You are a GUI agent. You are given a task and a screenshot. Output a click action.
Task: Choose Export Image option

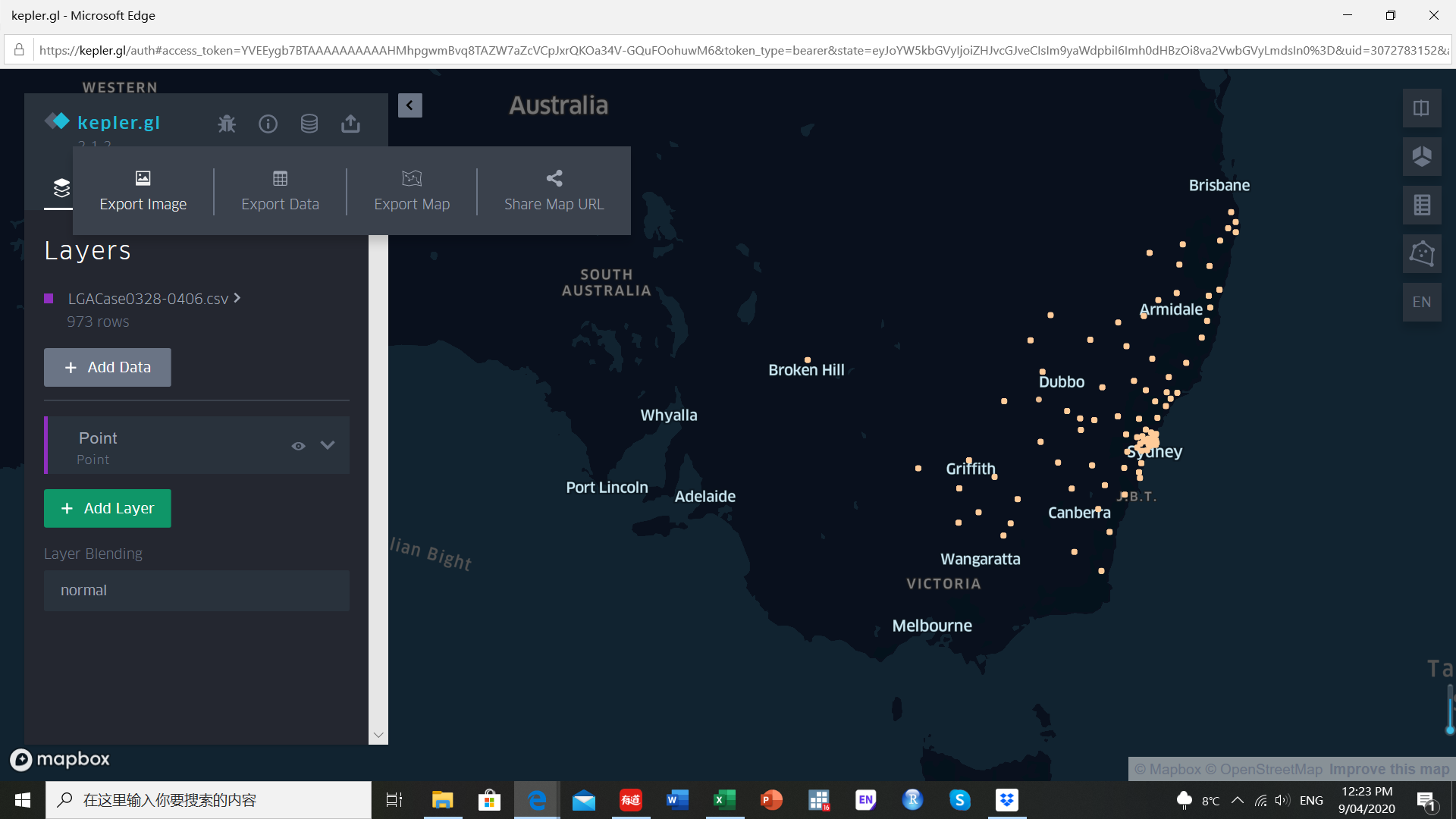[143, 191]
